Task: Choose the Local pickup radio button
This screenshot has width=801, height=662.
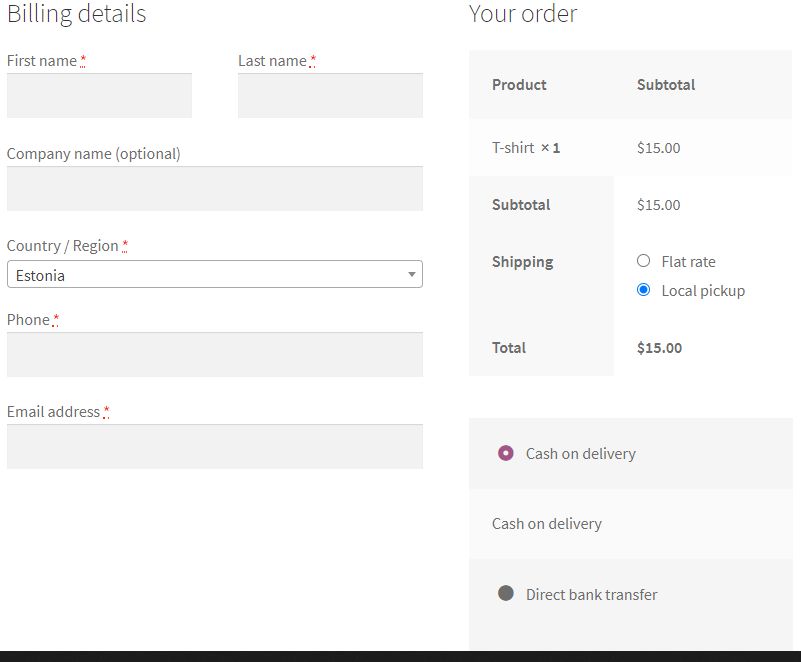Action: point(644,290)
